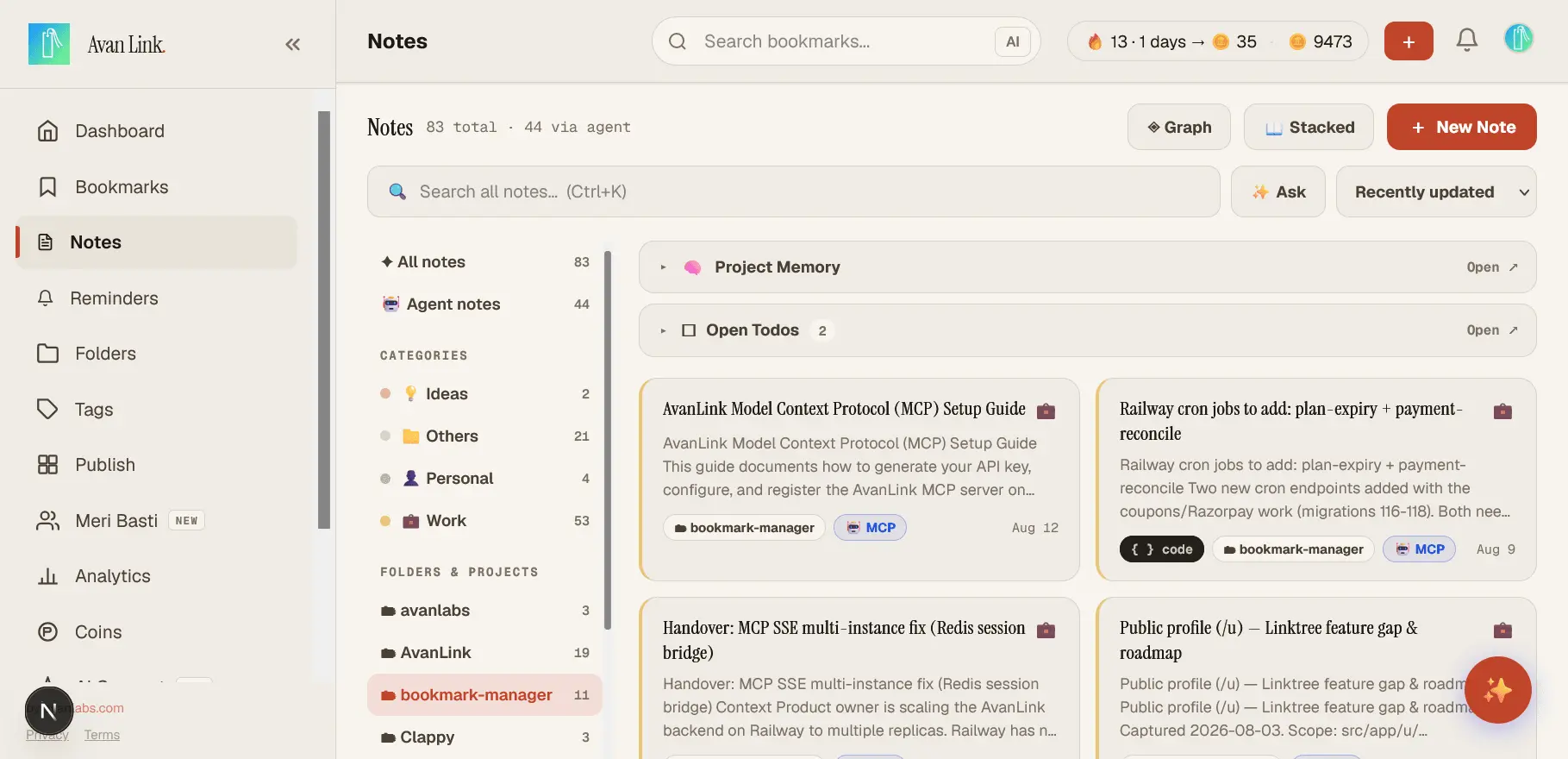Click the sidebar navigation scrollbar
The height and width of the screenshot is (759, 1568).
pos(324,319)
